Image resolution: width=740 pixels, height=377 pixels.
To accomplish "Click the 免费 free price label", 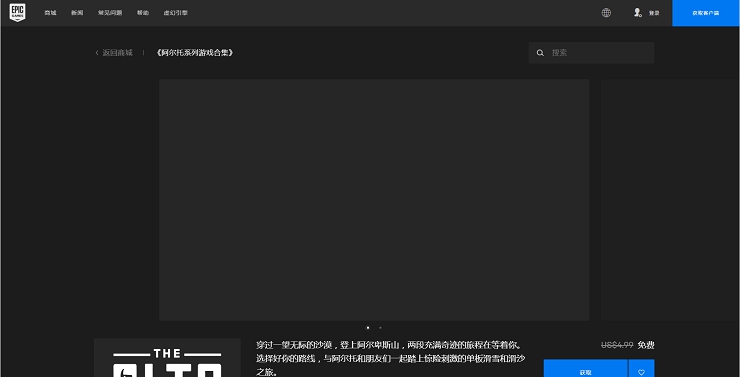I will tap(646, 345).
